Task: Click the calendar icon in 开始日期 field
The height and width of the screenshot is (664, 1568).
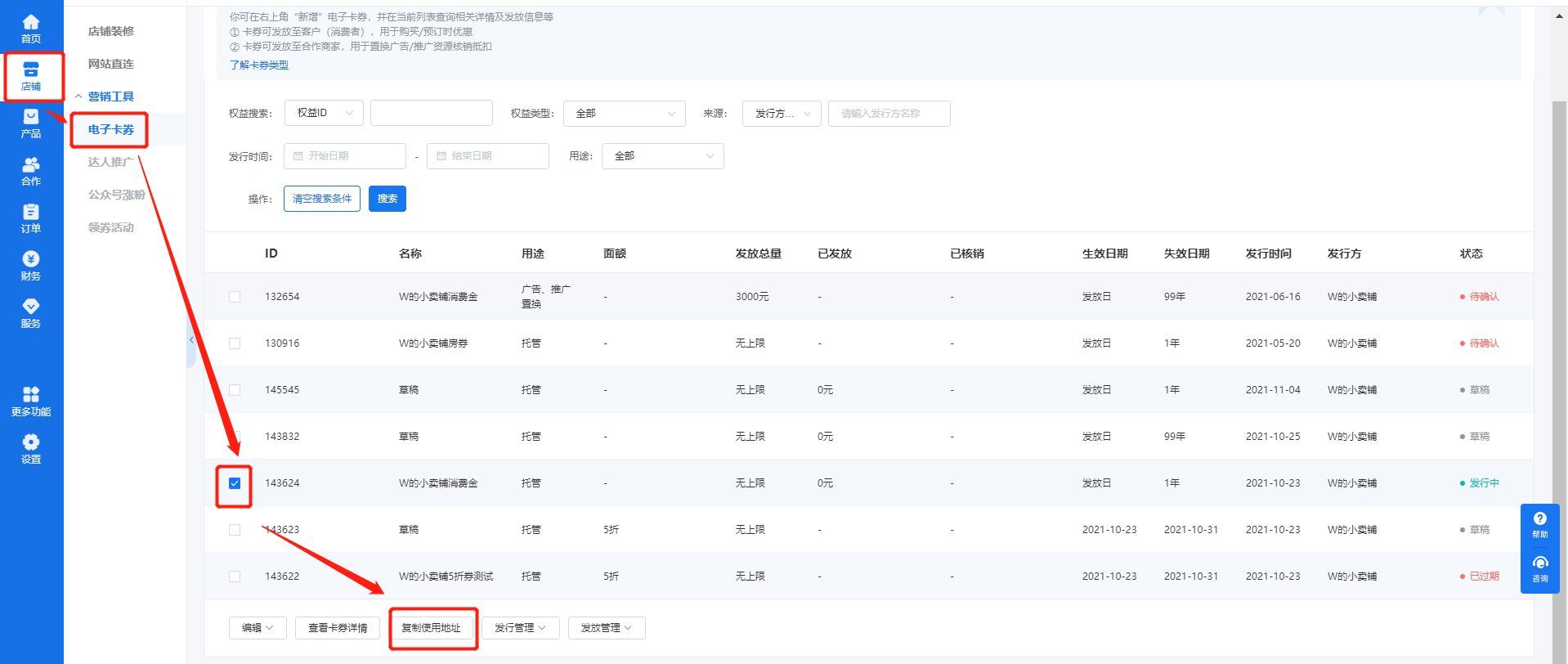Action: [298, 156]
